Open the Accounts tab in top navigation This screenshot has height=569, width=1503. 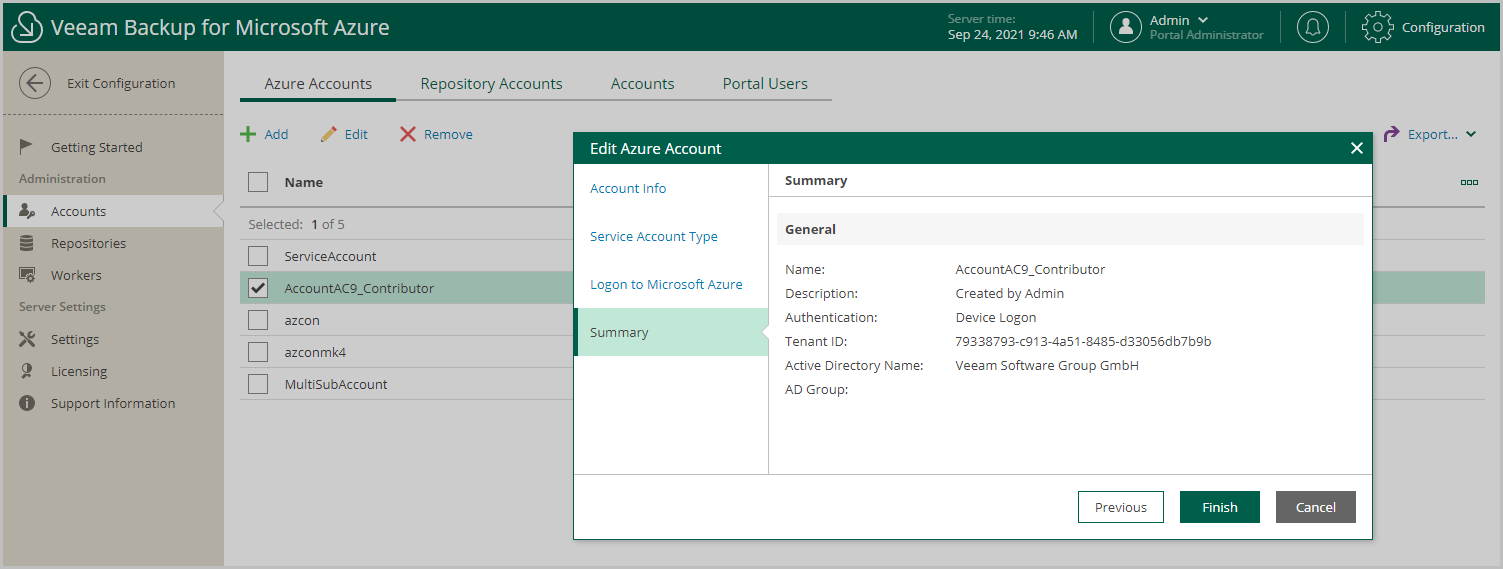(x=642, y=84)
